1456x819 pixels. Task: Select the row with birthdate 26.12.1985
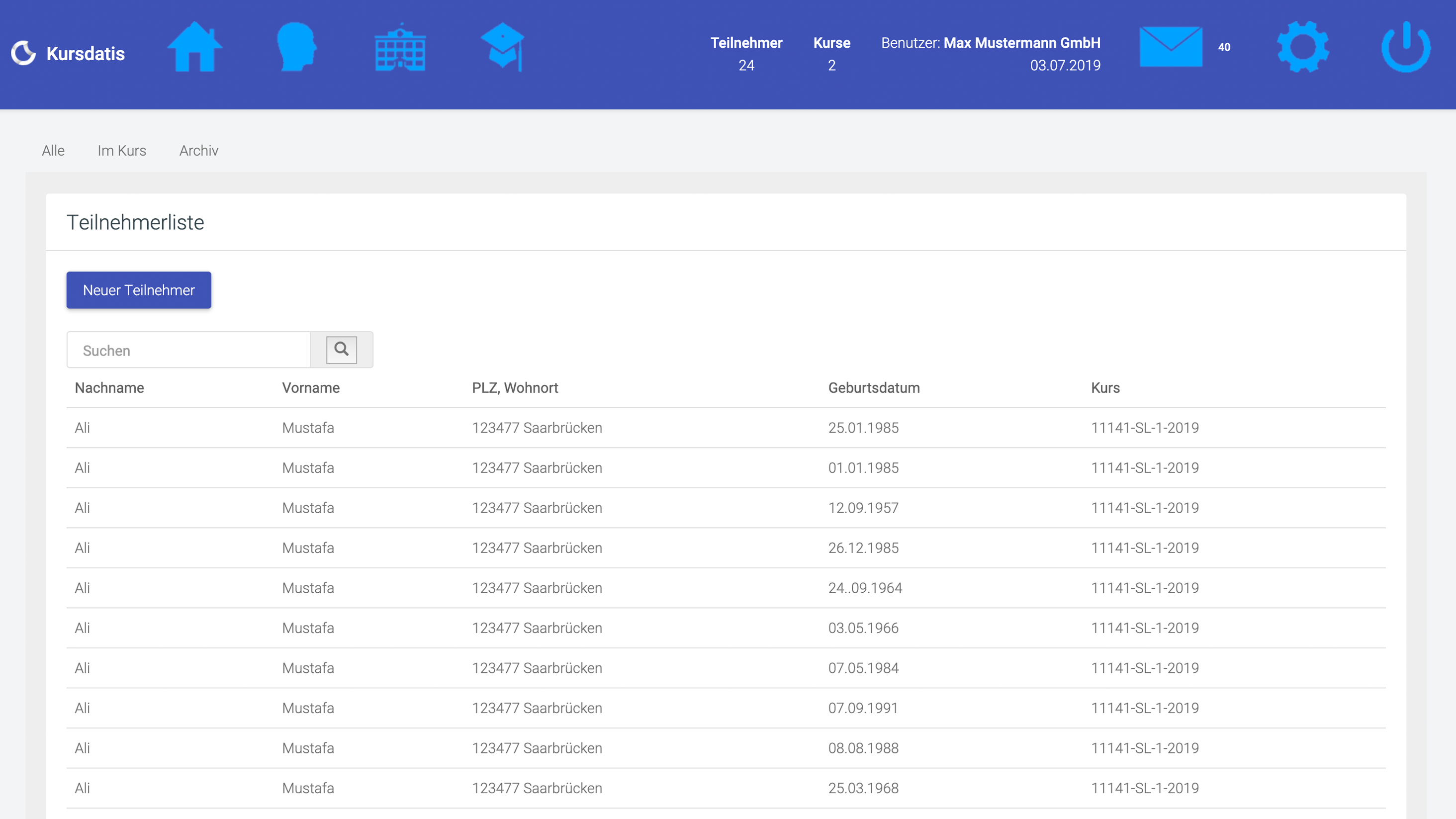[x=726, y=547]
